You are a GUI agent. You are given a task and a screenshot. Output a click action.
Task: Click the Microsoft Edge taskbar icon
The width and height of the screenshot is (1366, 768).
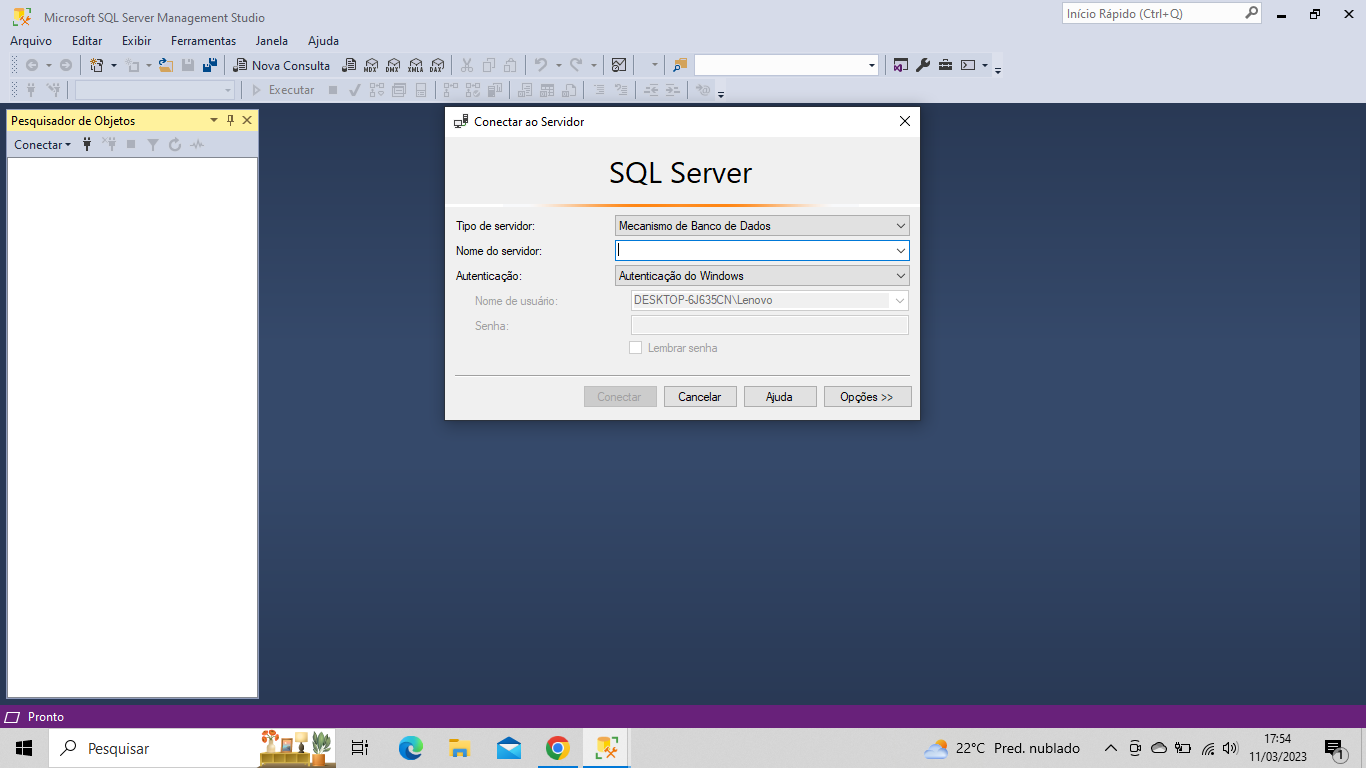(x=410, y=748)
